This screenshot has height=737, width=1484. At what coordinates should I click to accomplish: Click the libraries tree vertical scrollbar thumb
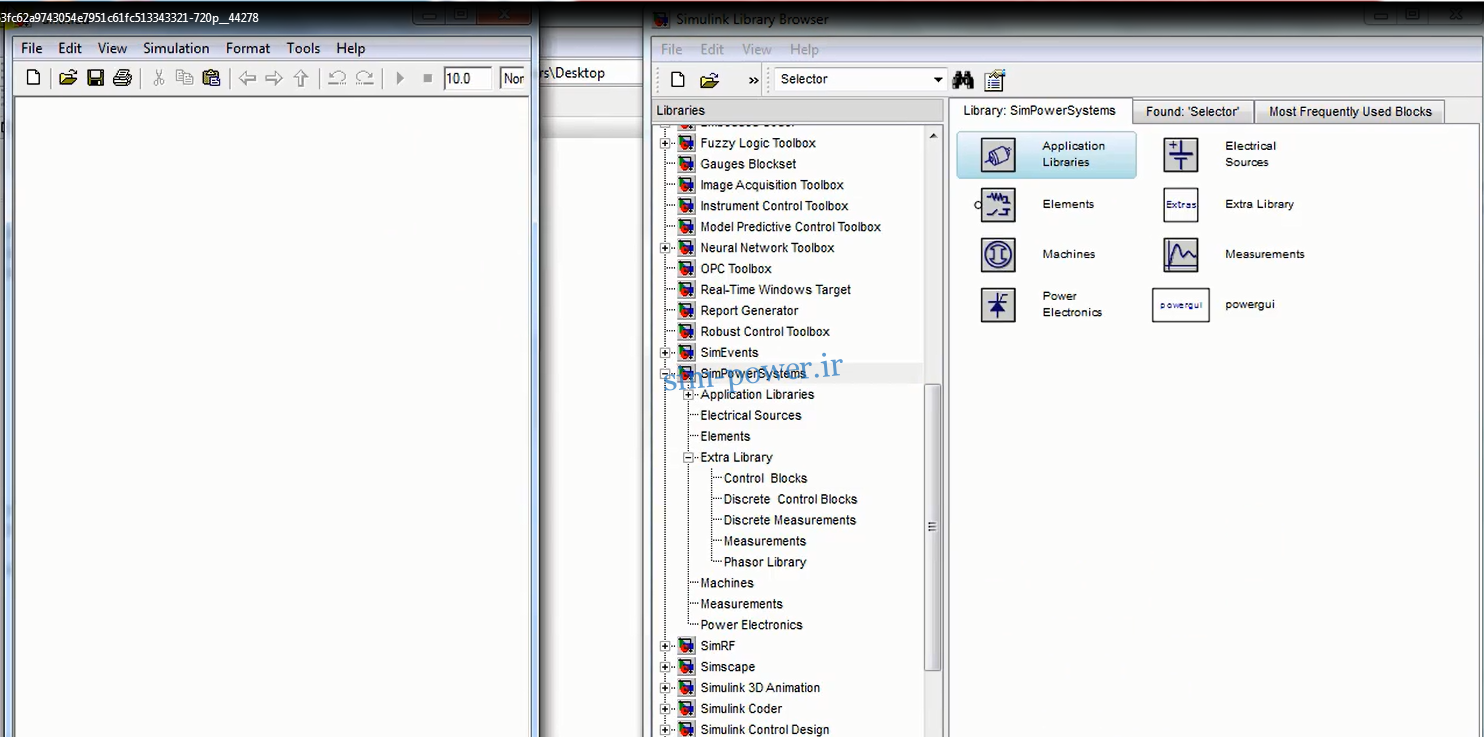[933, 527]
